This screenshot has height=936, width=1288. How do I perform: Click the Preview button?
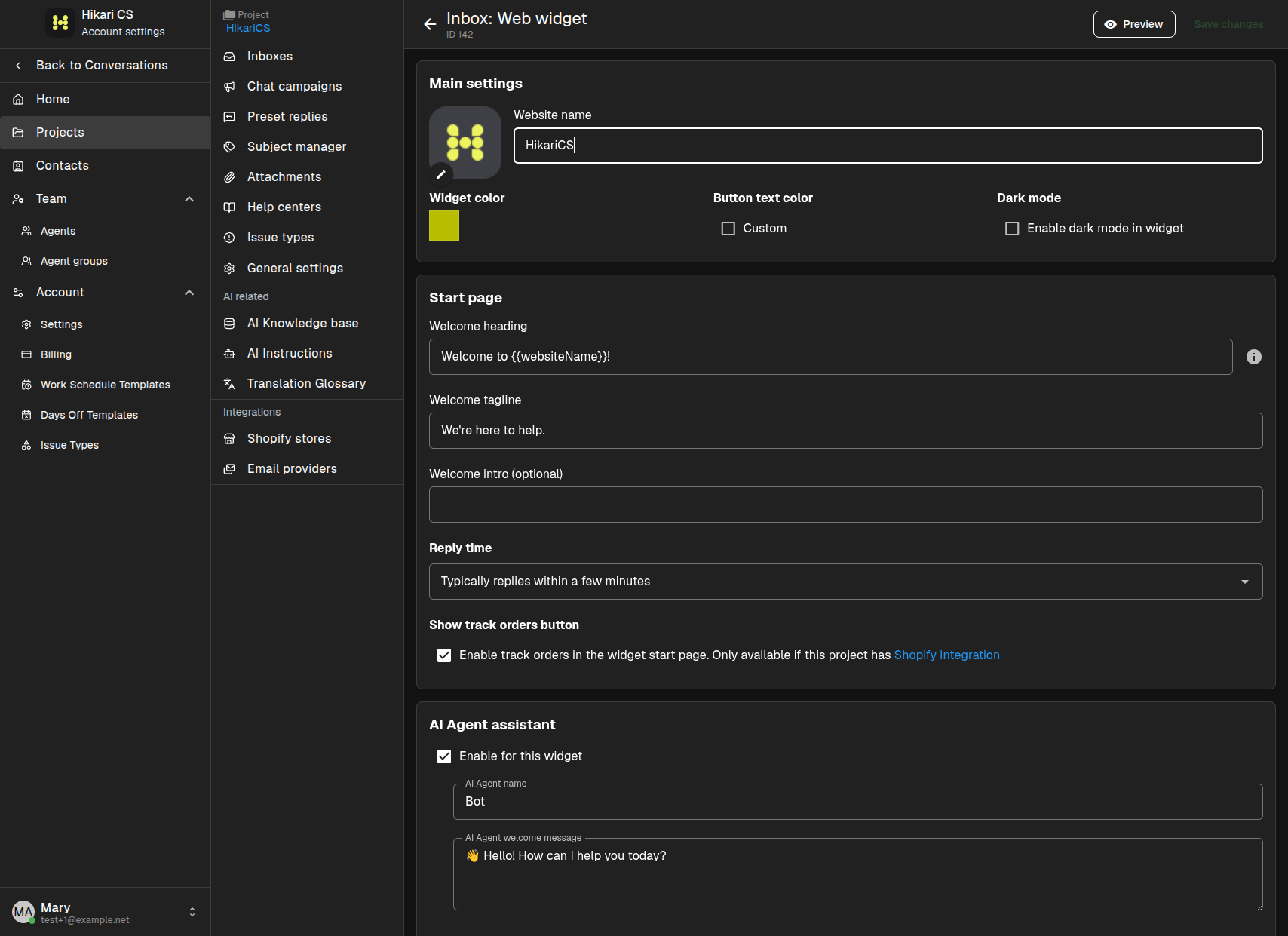point(1134,24)
